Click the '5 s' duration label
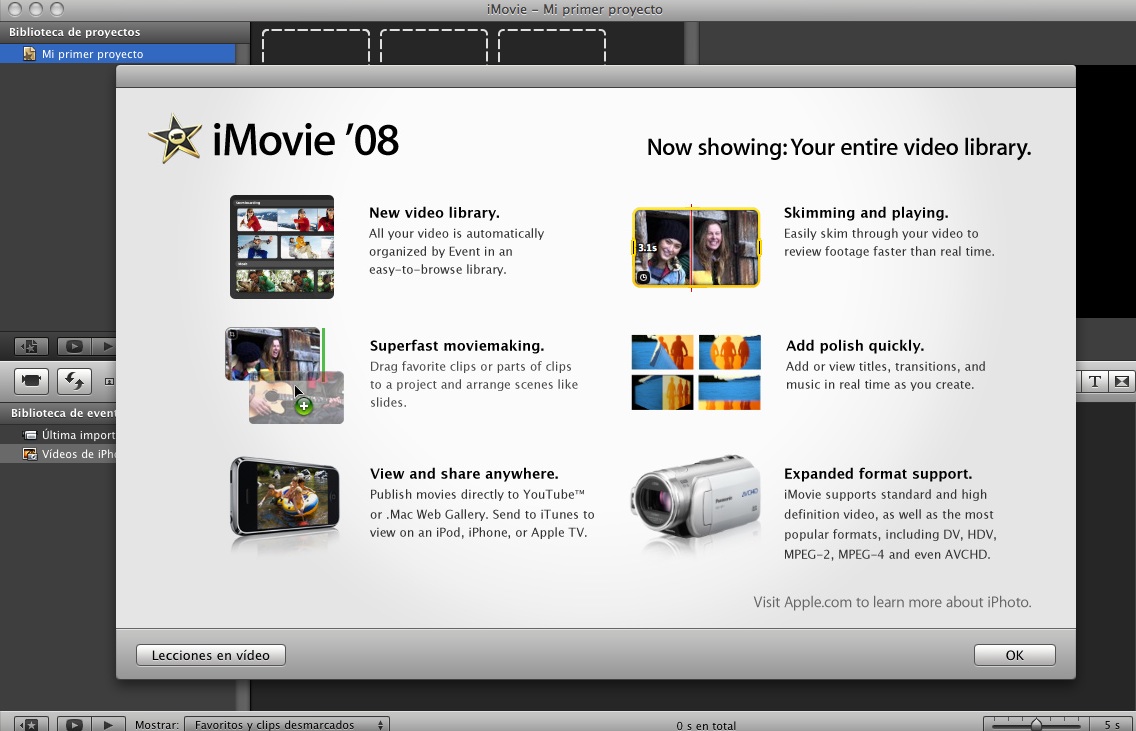This screenshot has width=1136, height=731. coord(1112,724)
